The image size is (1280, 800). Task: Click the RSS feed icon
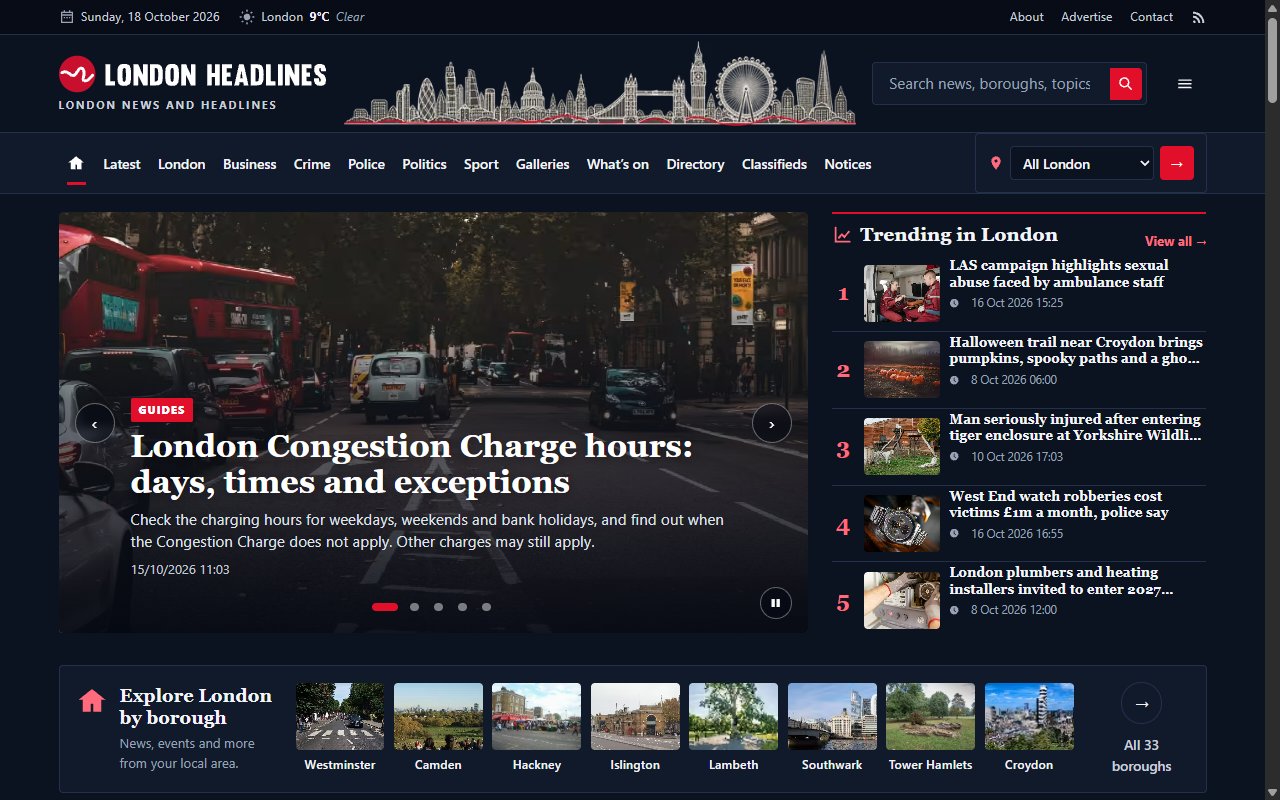tap(1198, 17)
